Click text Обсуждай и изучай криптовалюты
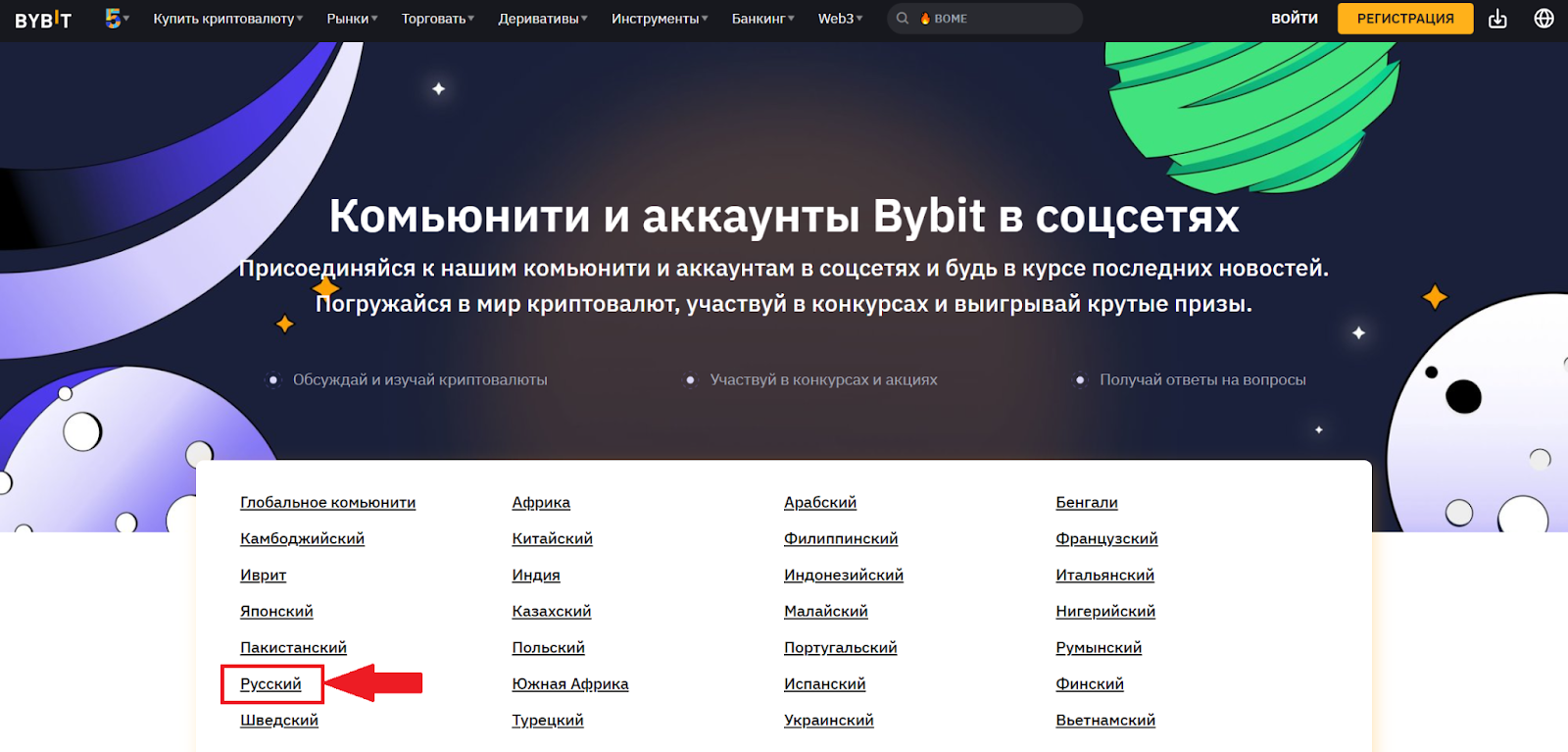 [420, 379]
